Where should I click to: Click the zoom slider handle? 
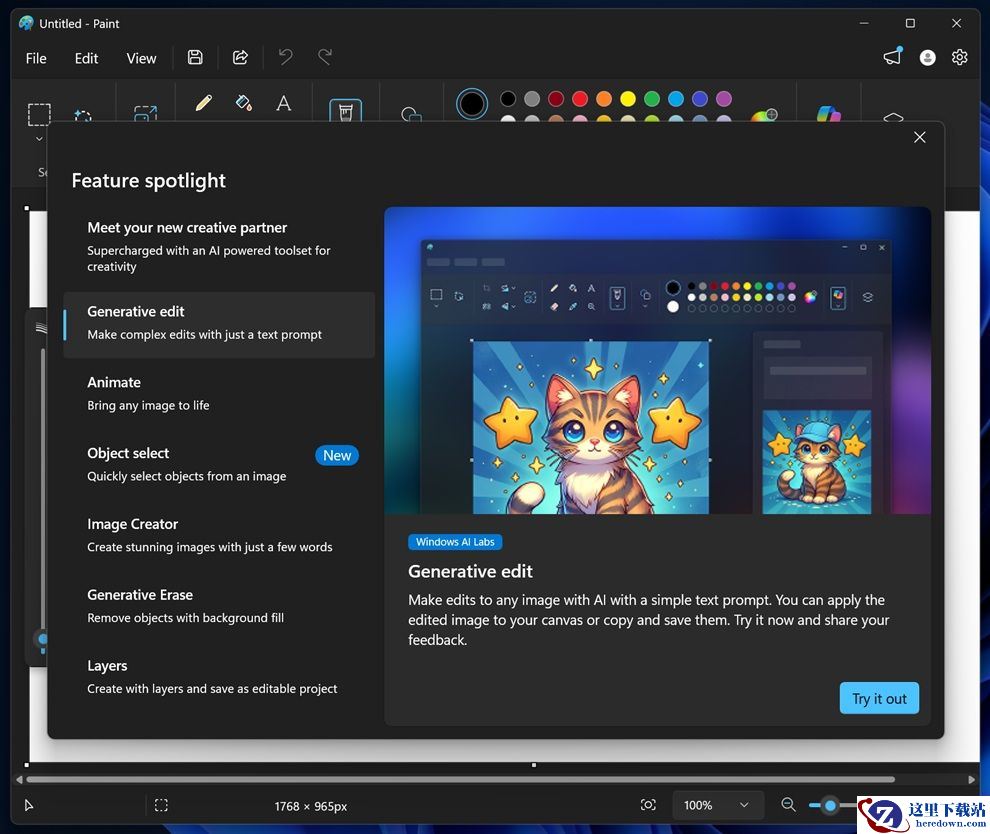830,805
